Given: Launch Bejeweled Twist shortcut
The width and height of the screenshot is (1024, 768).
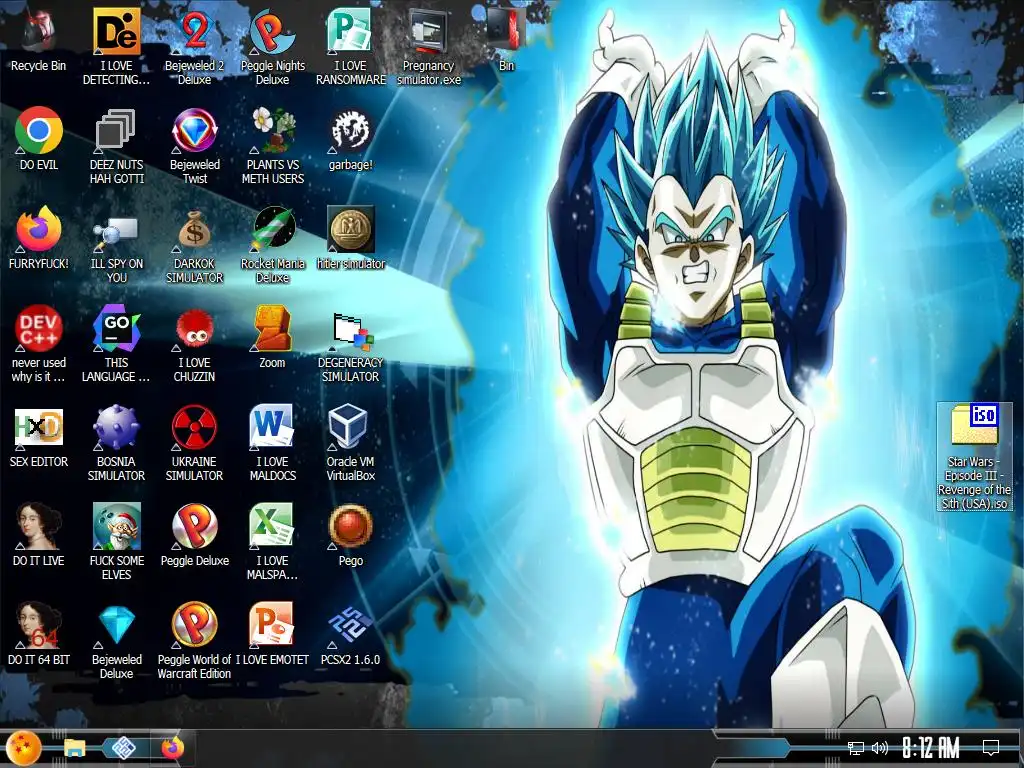Looking at the screenshot, I should 194,145.
